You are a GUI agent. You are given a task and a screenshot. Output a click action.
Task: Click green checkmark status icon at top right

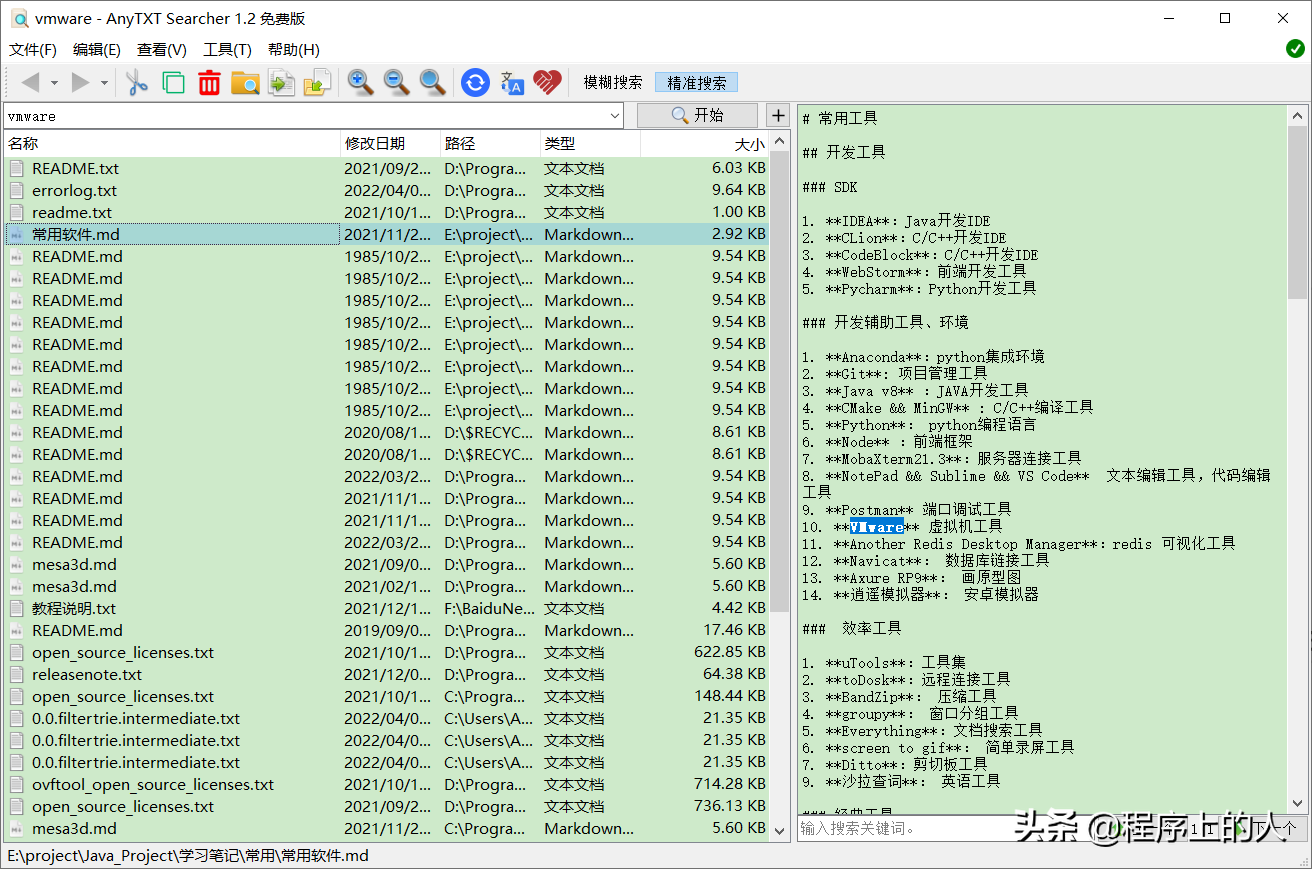click(1295, 48)
